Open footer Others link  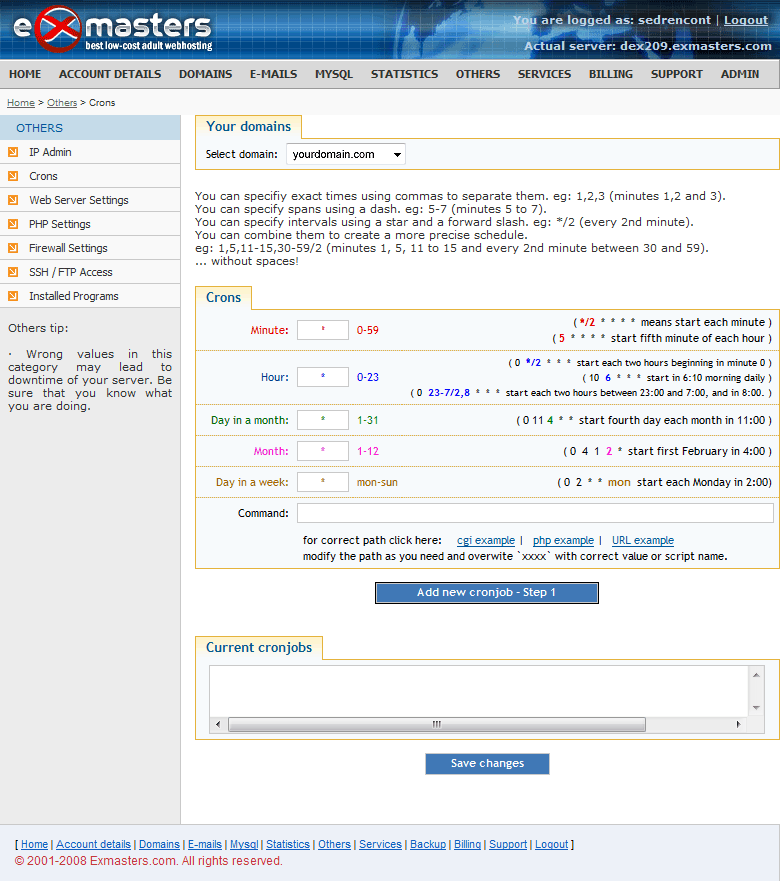coord(334,844)
